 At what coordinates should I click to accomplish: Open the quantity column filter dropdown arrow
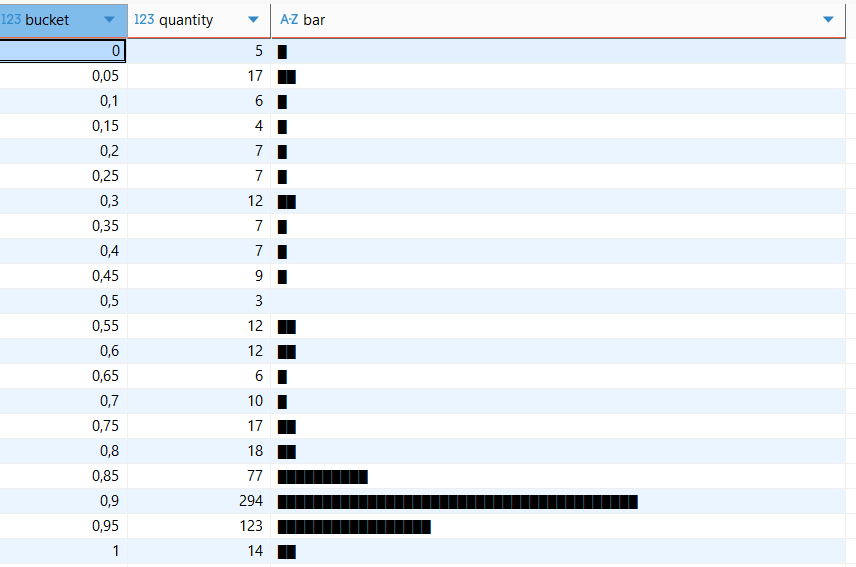[x=253, y=20]
